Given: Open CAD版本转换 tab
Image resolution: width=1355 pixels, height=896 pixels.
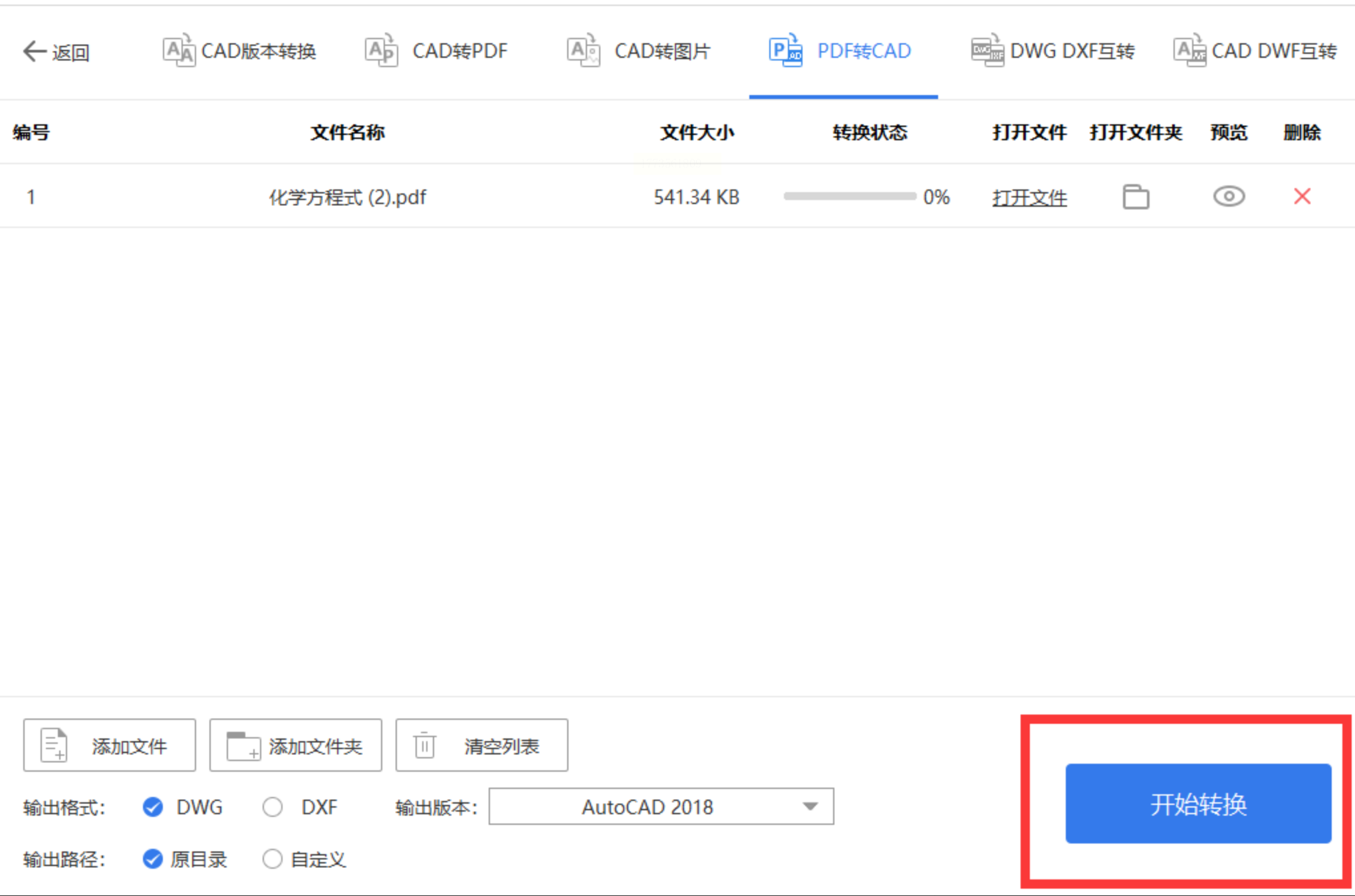Looking at the screenshot, I should point(240,51).
